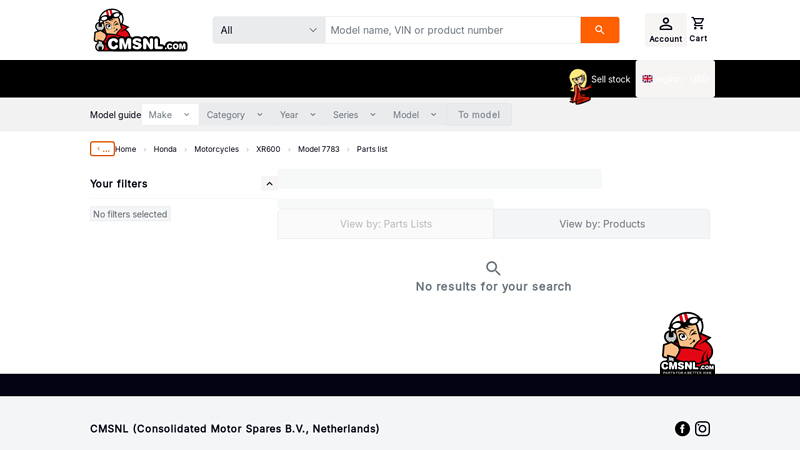Collapse the Your filters panel chevron

(269, 184)
